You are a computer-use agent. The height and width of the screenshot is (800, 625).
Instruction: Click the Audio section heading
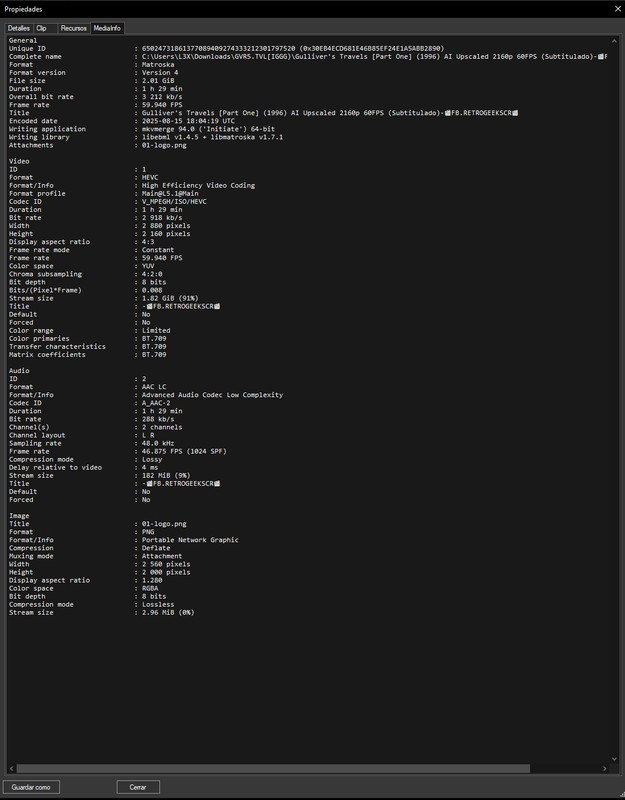pyautogui.click(x=19, y=371)
